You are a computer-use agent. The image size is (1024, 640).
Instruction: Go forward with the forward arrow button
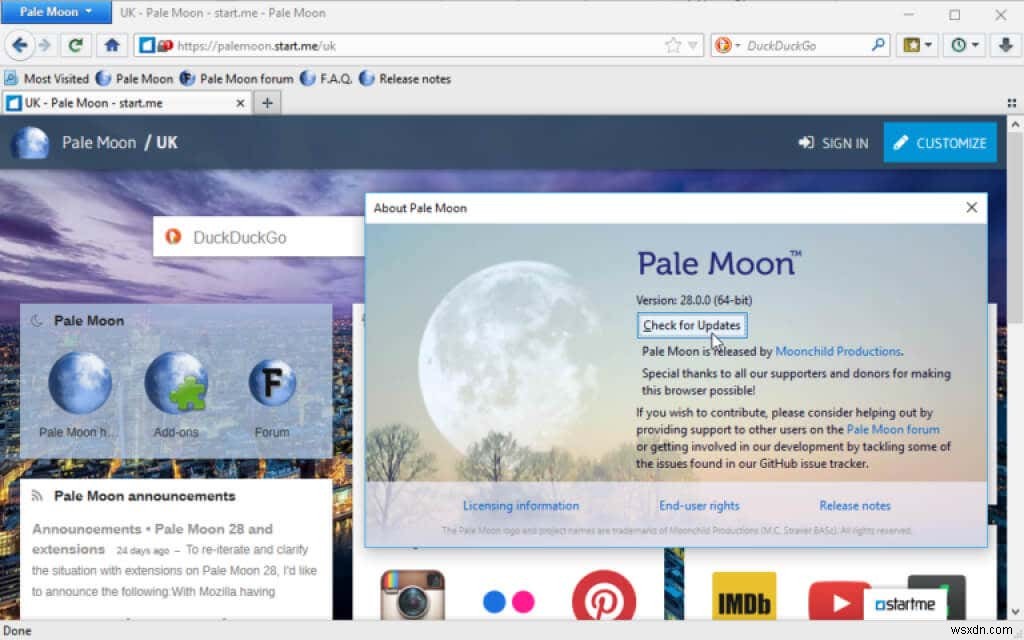pos(44,45)
